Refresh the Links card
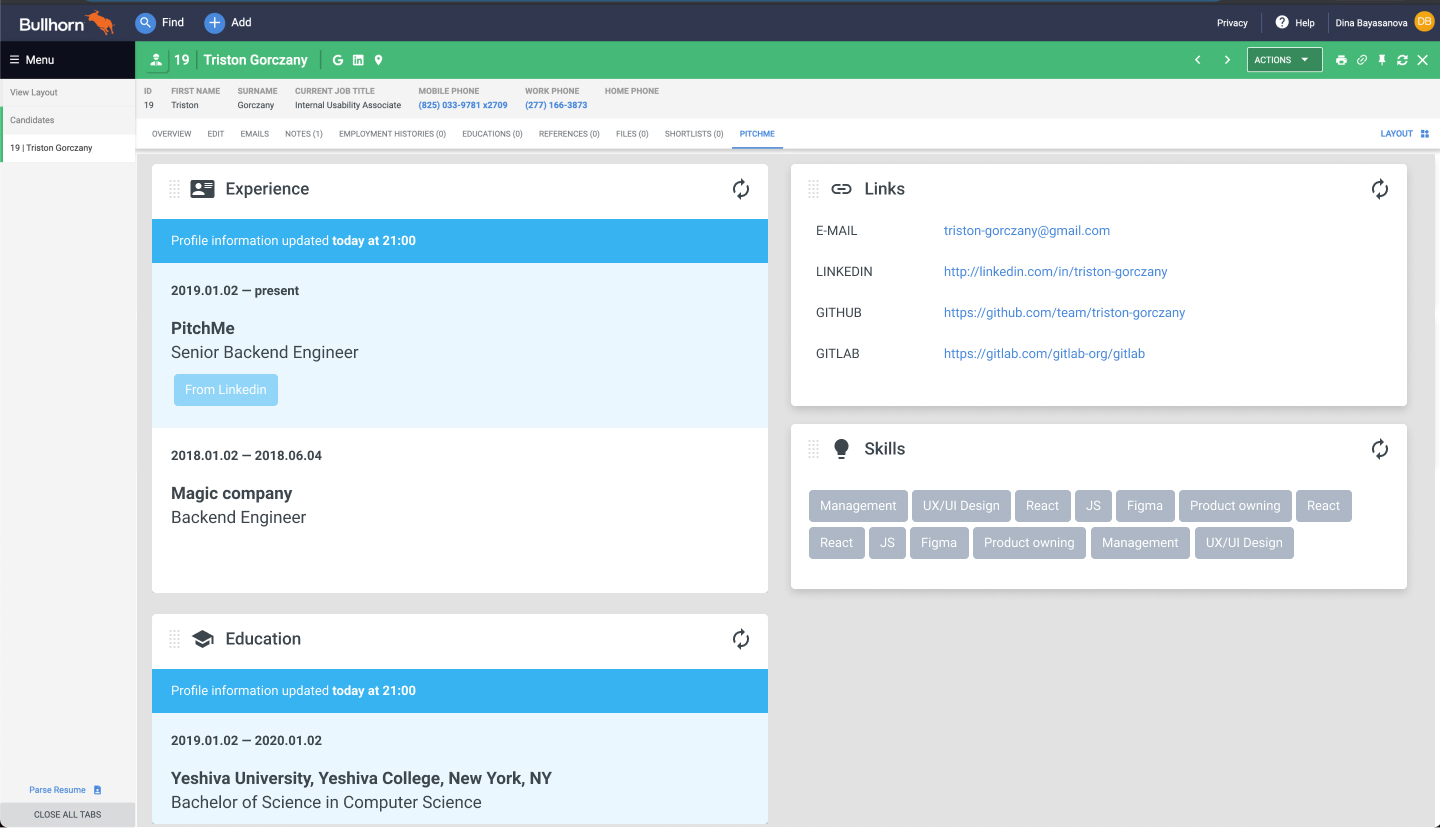 tap(1380, 189)
